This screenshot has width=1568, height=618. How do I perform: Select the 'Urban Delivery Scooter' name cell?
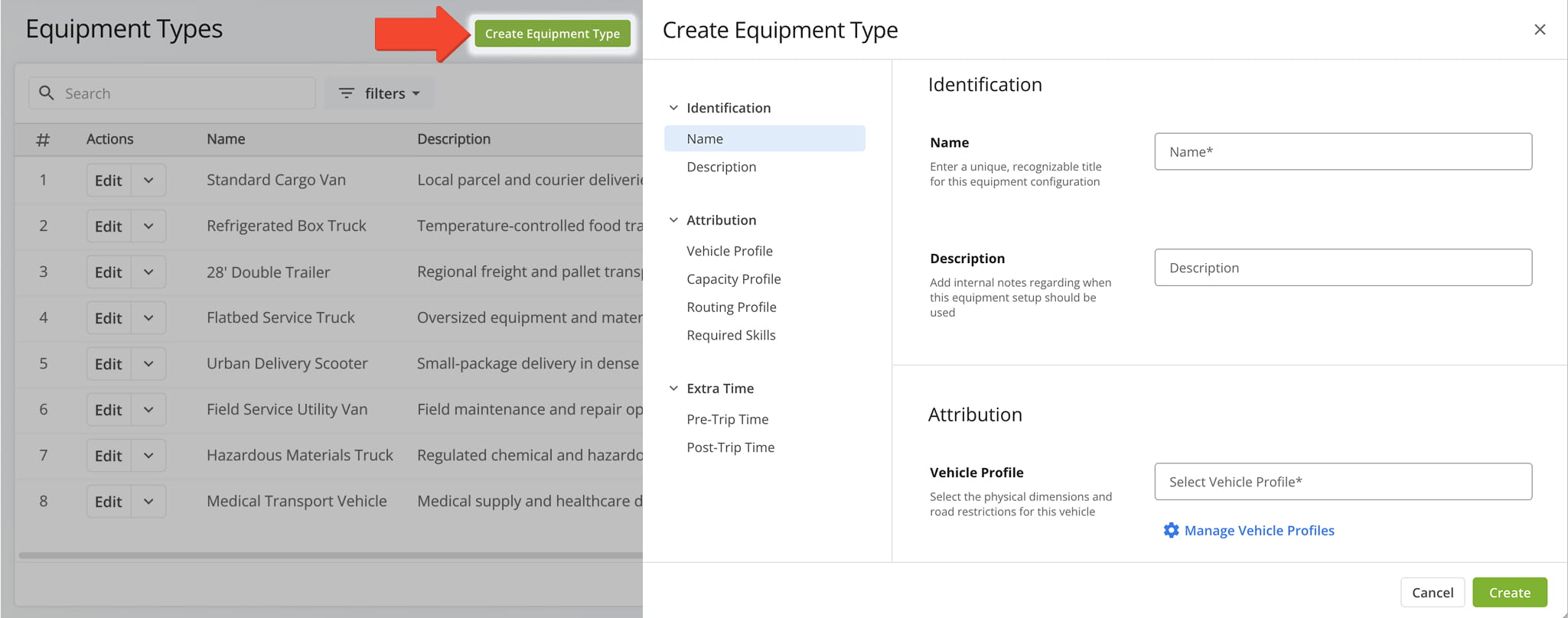point(287,363)
